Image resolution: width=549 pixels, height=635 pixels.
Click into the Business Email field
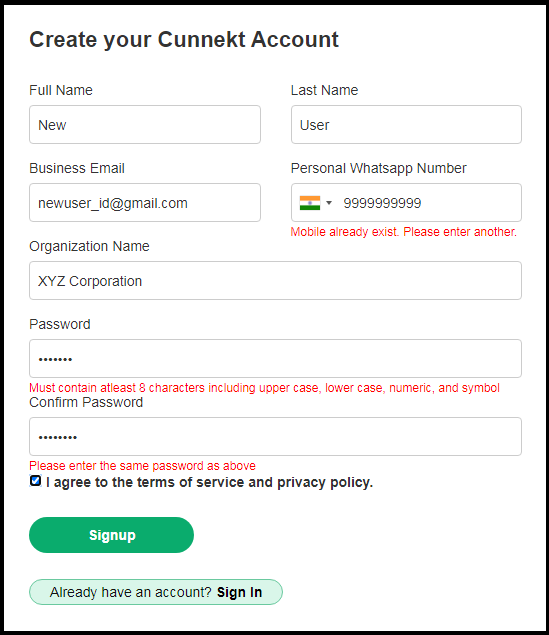click(145, 203)
